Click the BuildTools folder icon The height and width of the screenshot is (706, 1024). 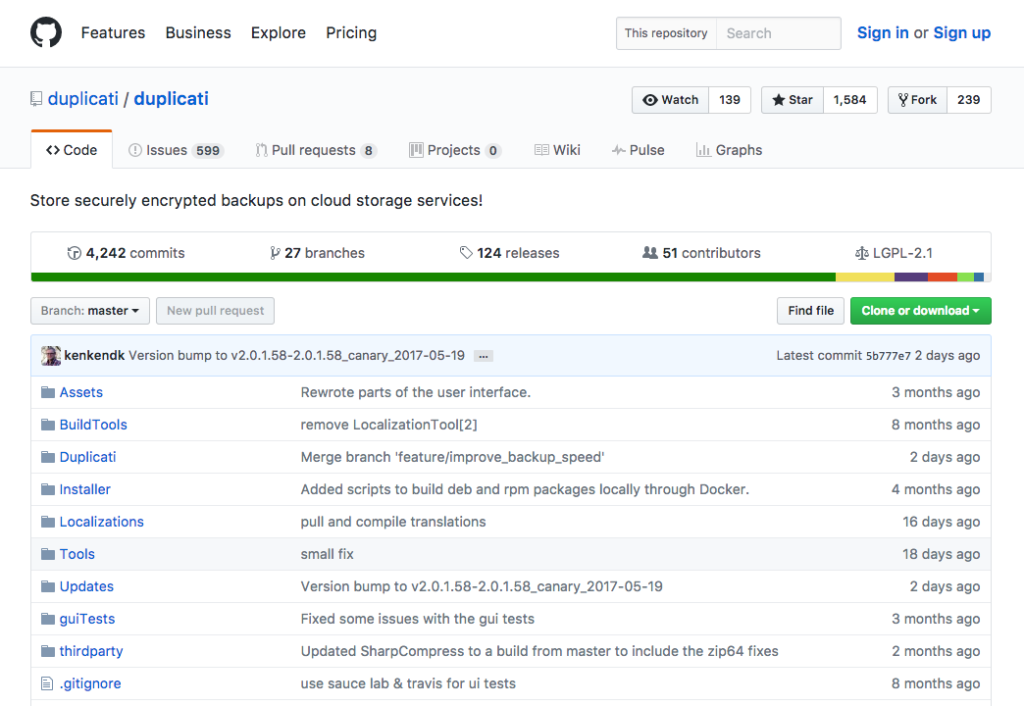tap(48, 425)
